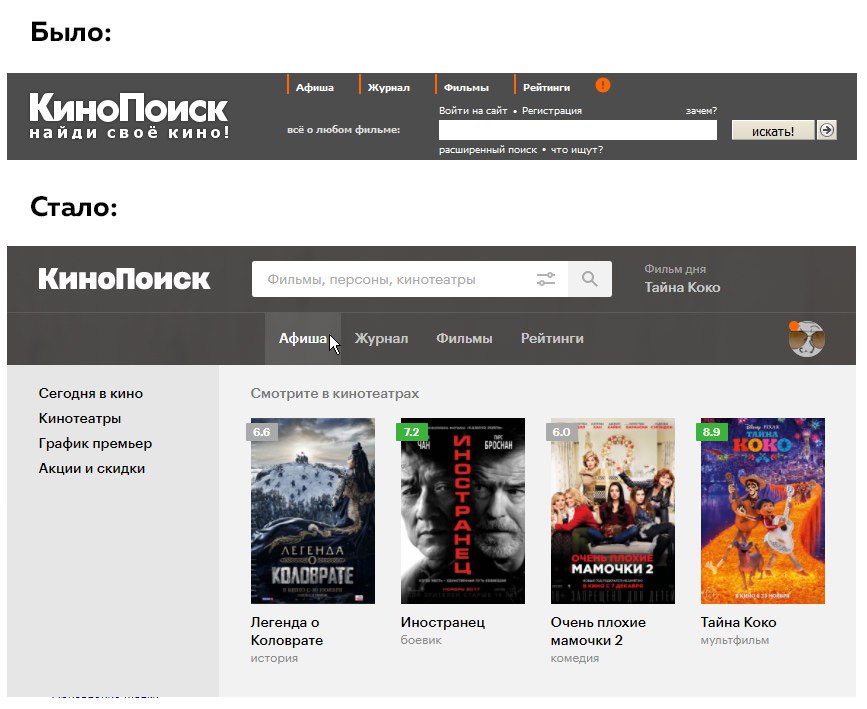
Task: Select Журнал tab in new navigation bar
Action: 381,338
